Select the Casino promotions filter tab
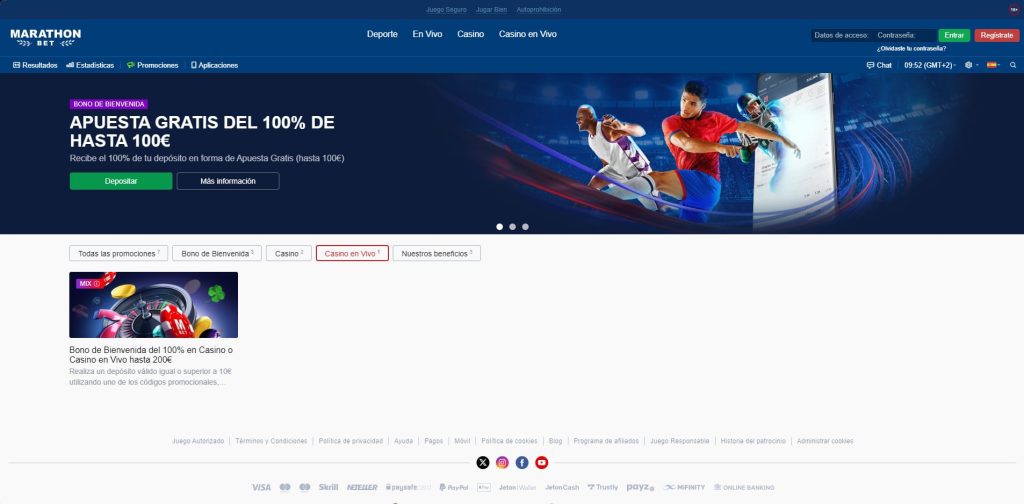1024x504 pixels. click(289, 253)
